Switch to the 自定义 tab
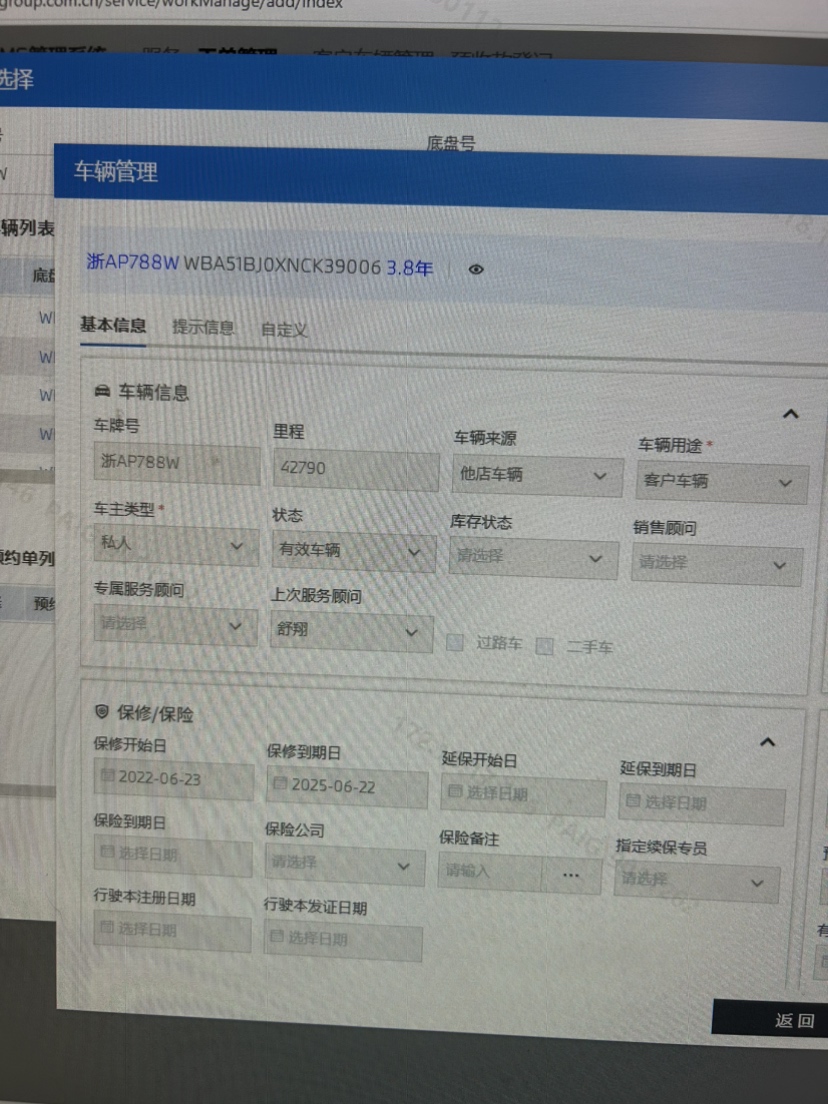Image resolution: width=828 pixels, height=1104 pixels. (x=284, y=330)
